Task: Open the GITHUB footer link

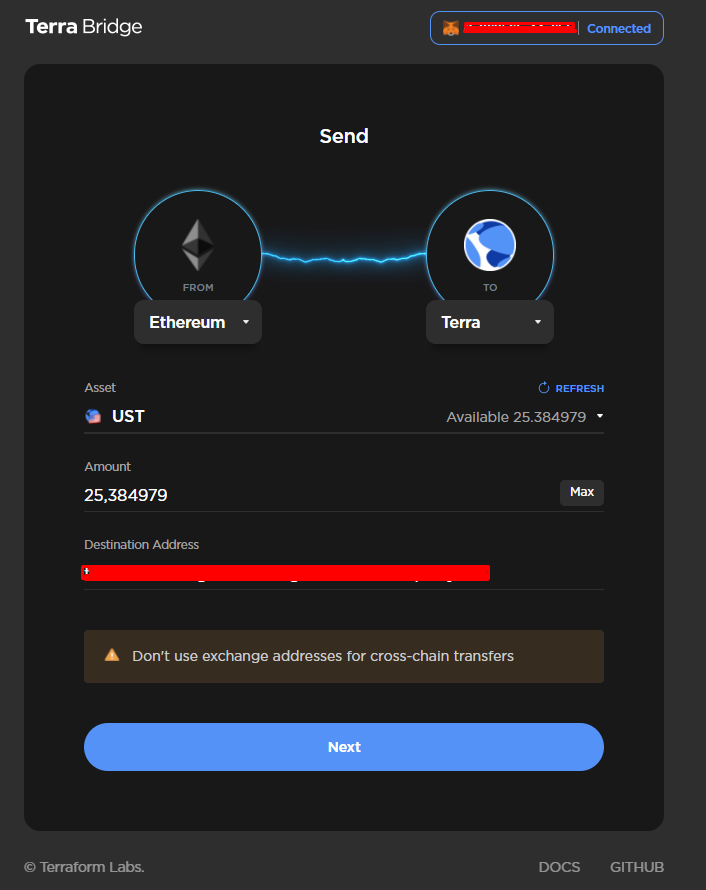Action: tap(637, 867)
